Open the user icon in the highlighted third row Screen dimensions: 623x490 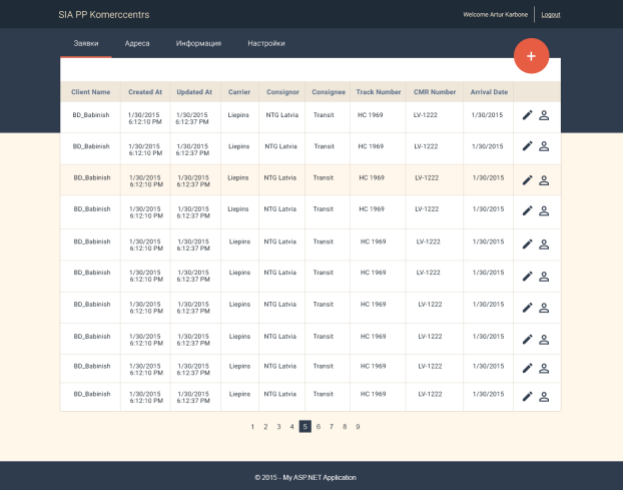click(x=545, y=181)
